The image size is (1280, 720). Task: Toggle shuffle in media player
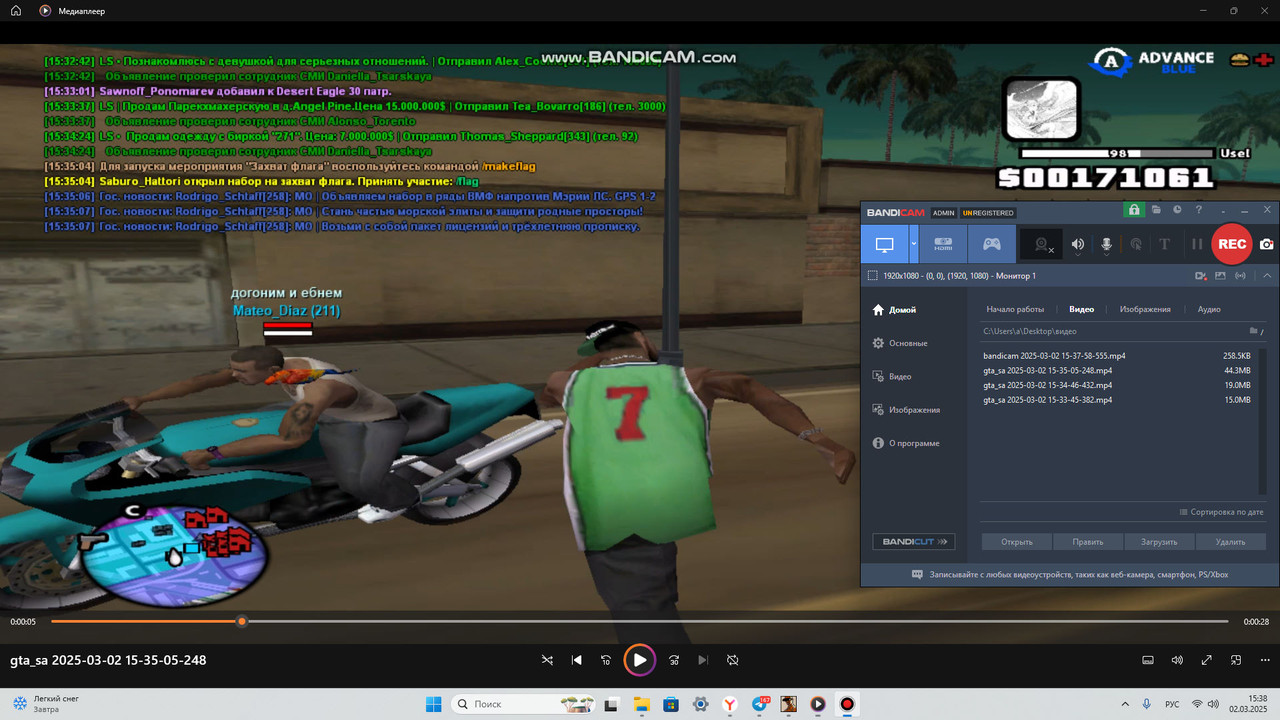point(547,660)
